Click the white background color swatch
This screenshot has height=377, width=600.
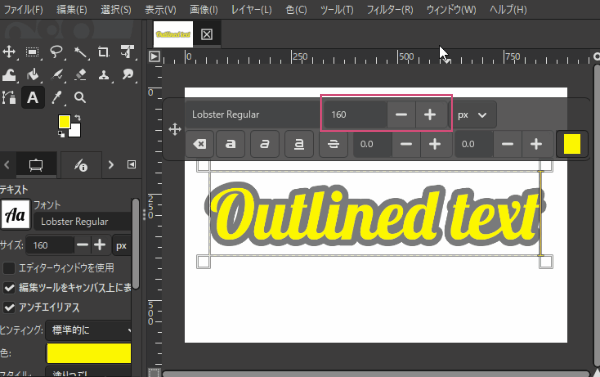pos(75,131)
